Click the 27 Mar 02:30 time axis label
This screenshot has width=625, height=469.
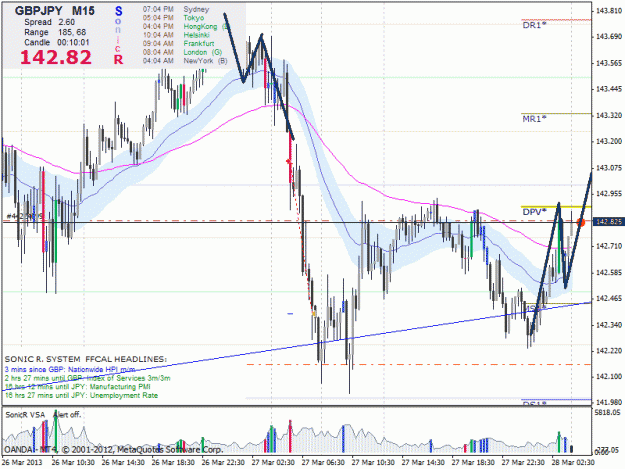tap(273, 463)
